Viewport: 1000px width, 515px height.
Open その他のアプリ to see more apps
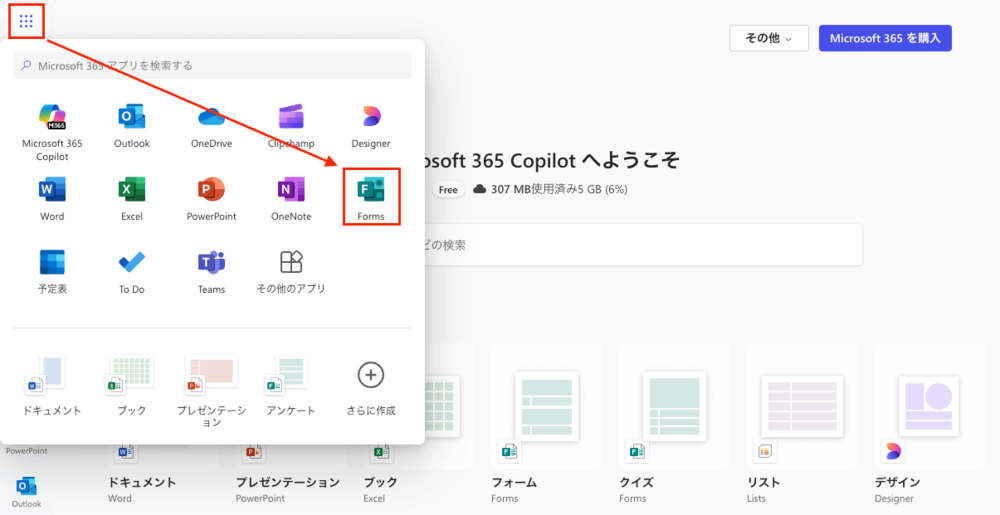click(291, 271)
